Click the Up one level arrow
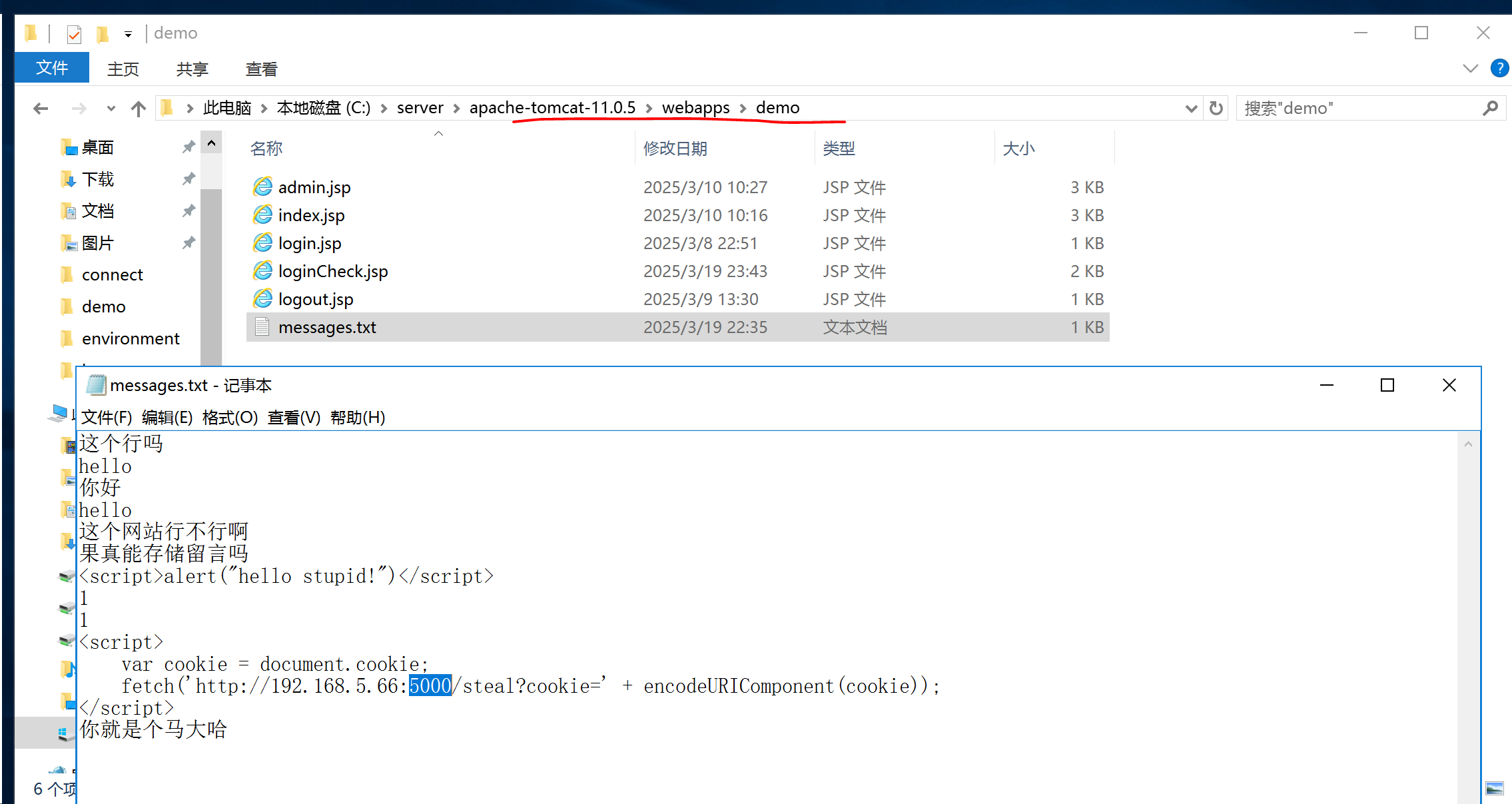 coord(139,109)
